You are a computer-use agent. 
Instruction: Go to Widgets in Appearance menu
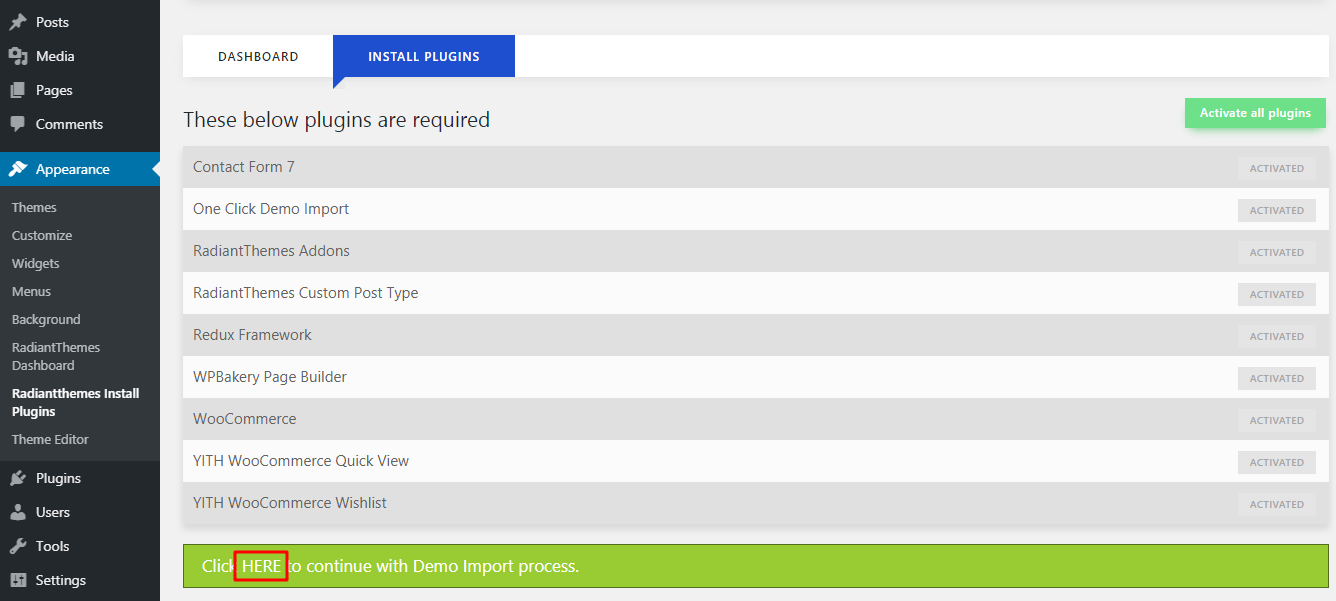(x=36, y=263)
